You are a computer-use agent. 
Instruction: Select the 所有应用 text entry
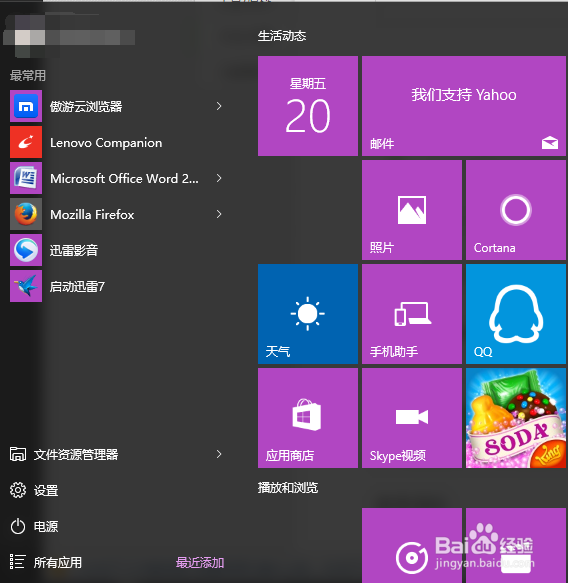tap(58, 563)
